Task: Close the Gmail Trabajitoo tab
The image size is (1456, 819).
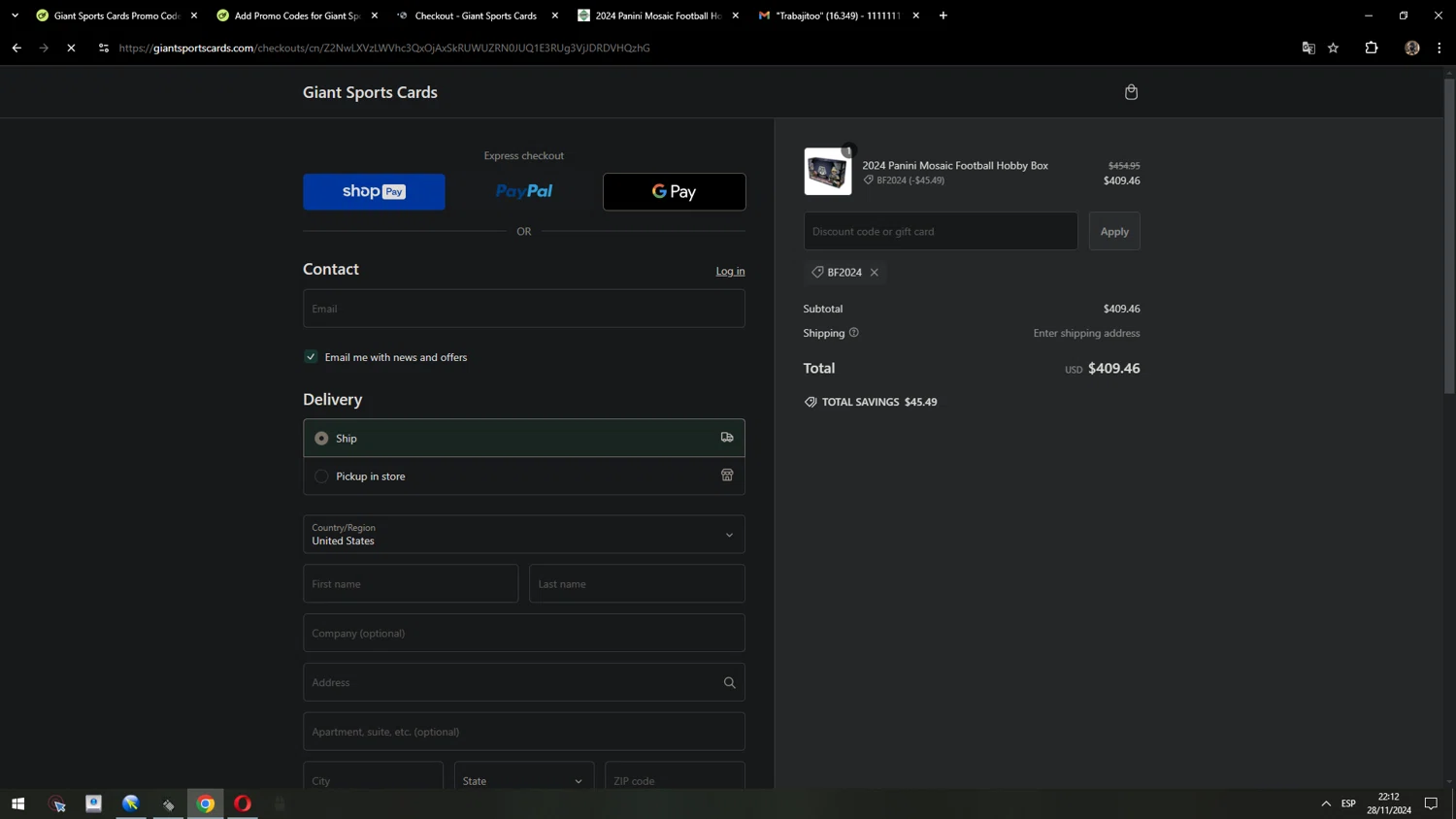Action: coord(915,16)
